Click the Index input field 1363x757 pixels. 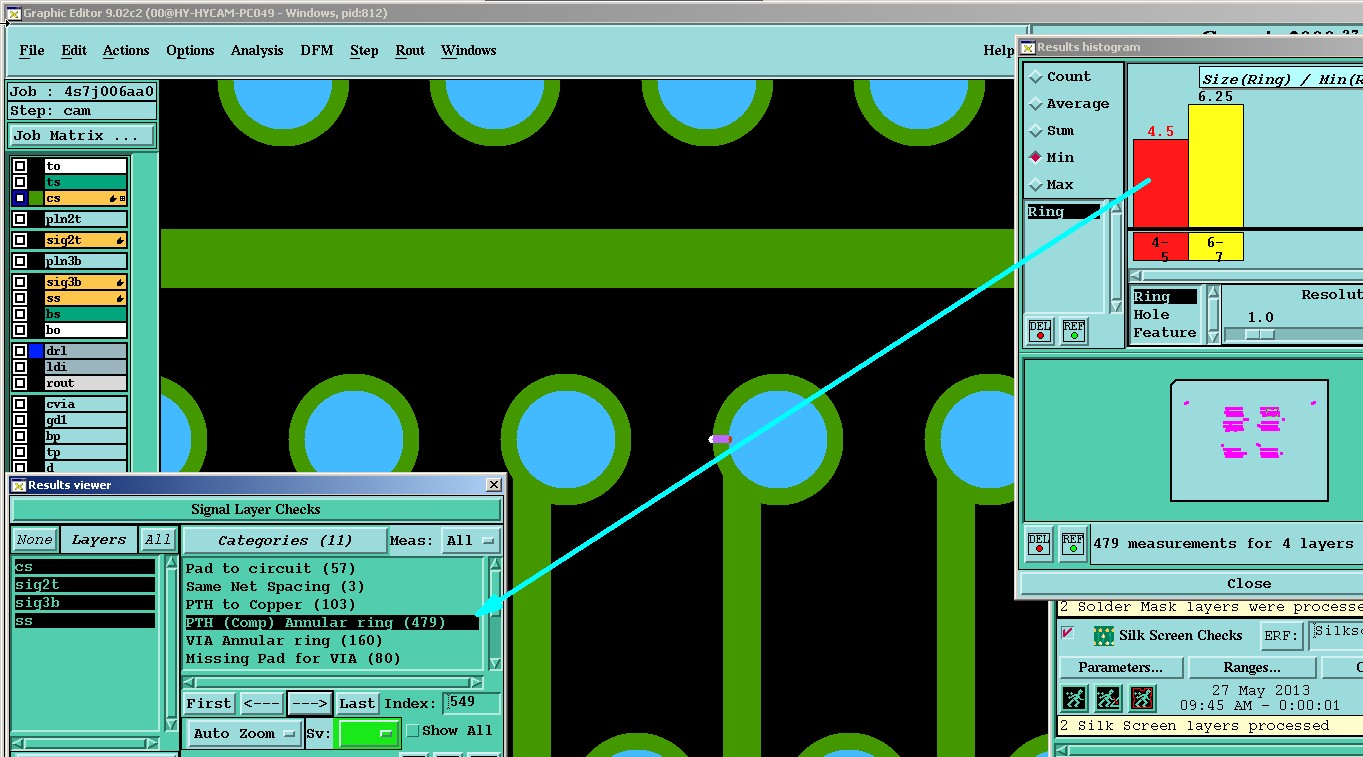[472, 704]
